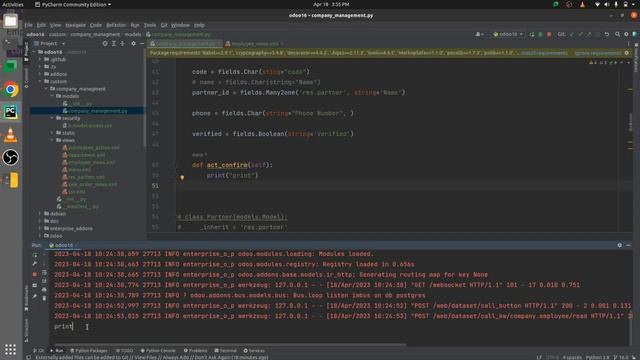Open Run window gear settings icon

tap(620, 245)
